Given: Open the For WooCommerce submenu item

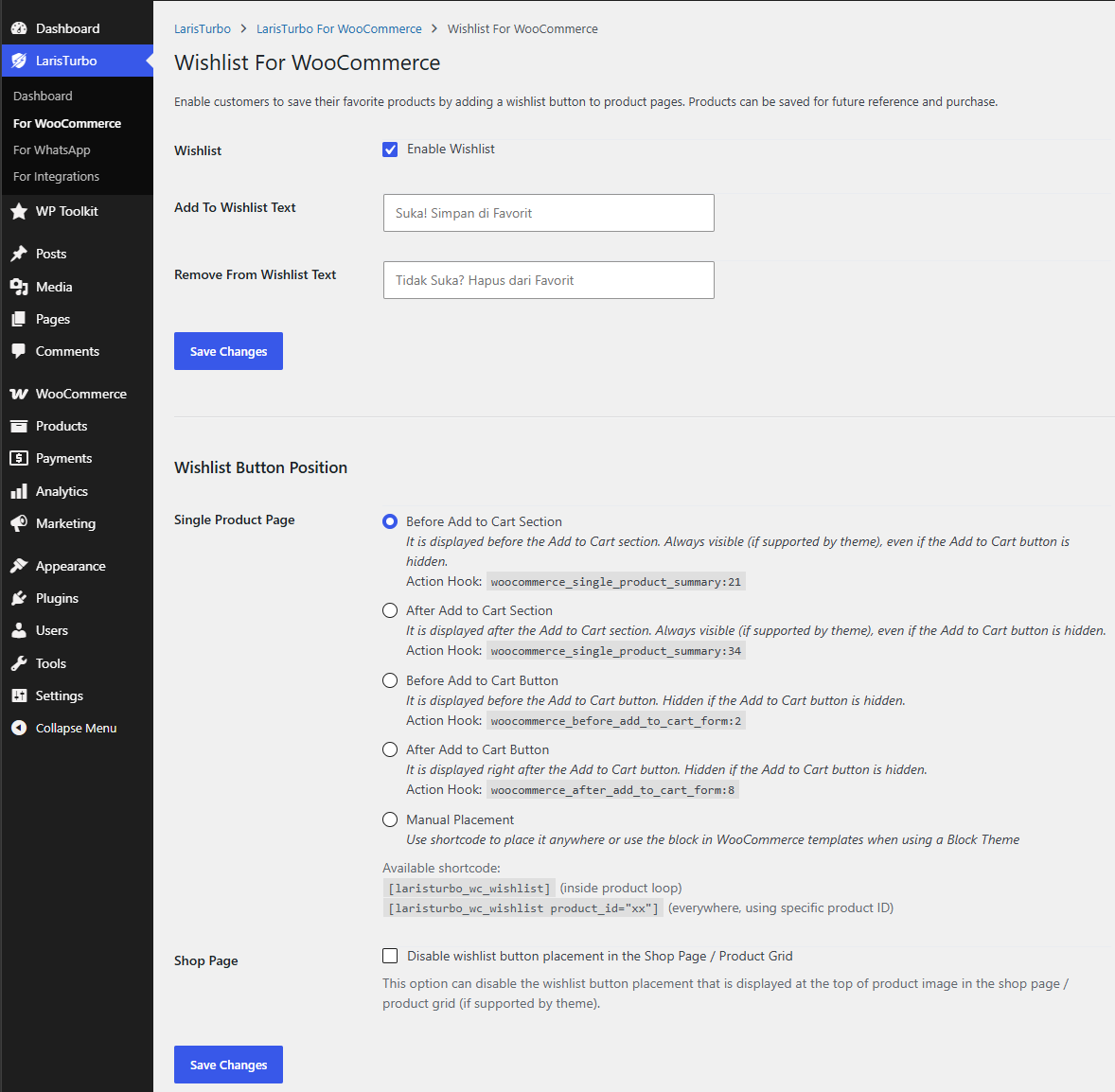Looking at the screenshot, I should (x=67, y=124).
